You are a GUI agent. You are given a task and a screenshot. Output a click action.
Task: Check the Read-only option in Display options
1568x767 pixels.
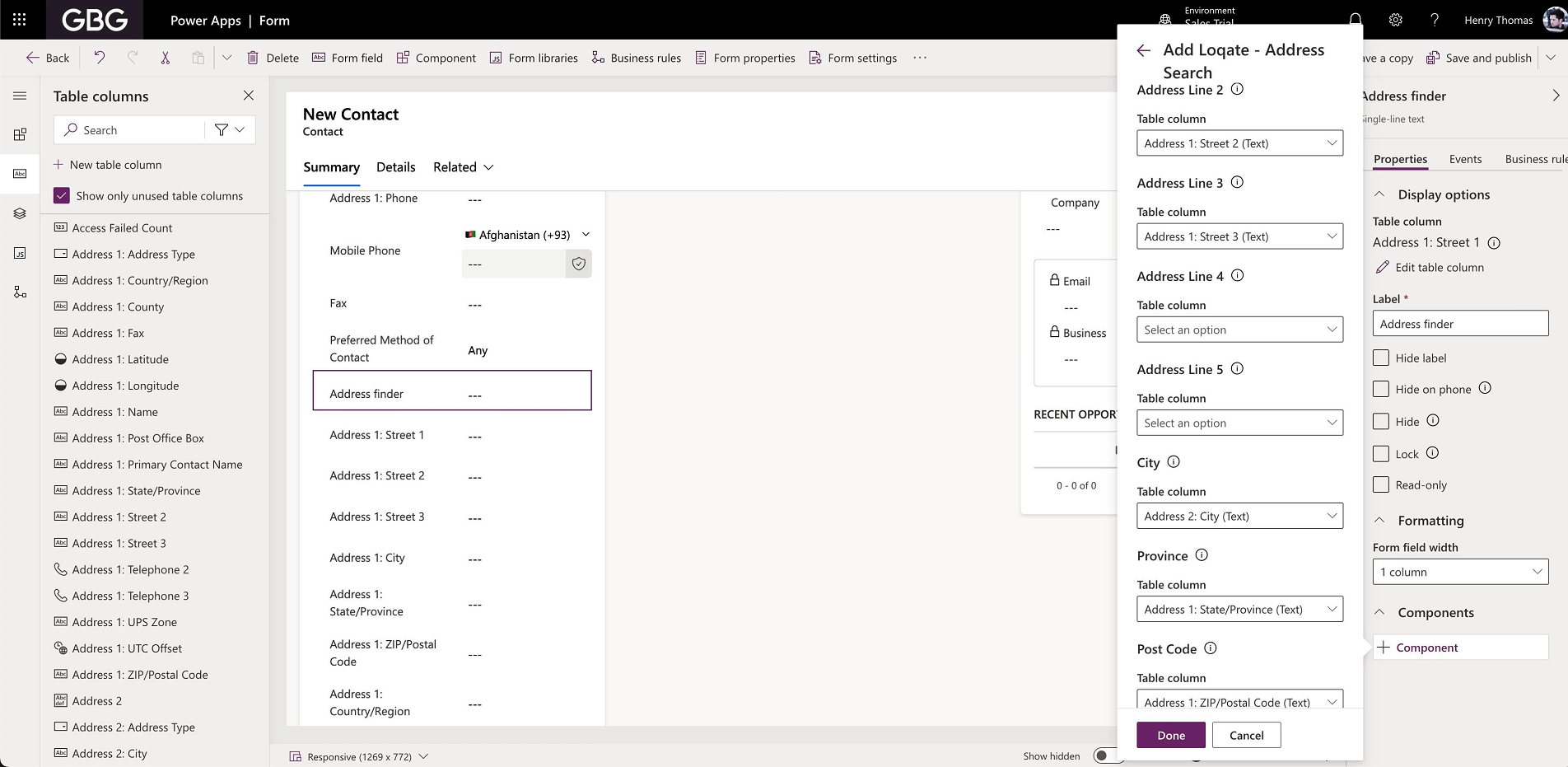point(1381,484)
